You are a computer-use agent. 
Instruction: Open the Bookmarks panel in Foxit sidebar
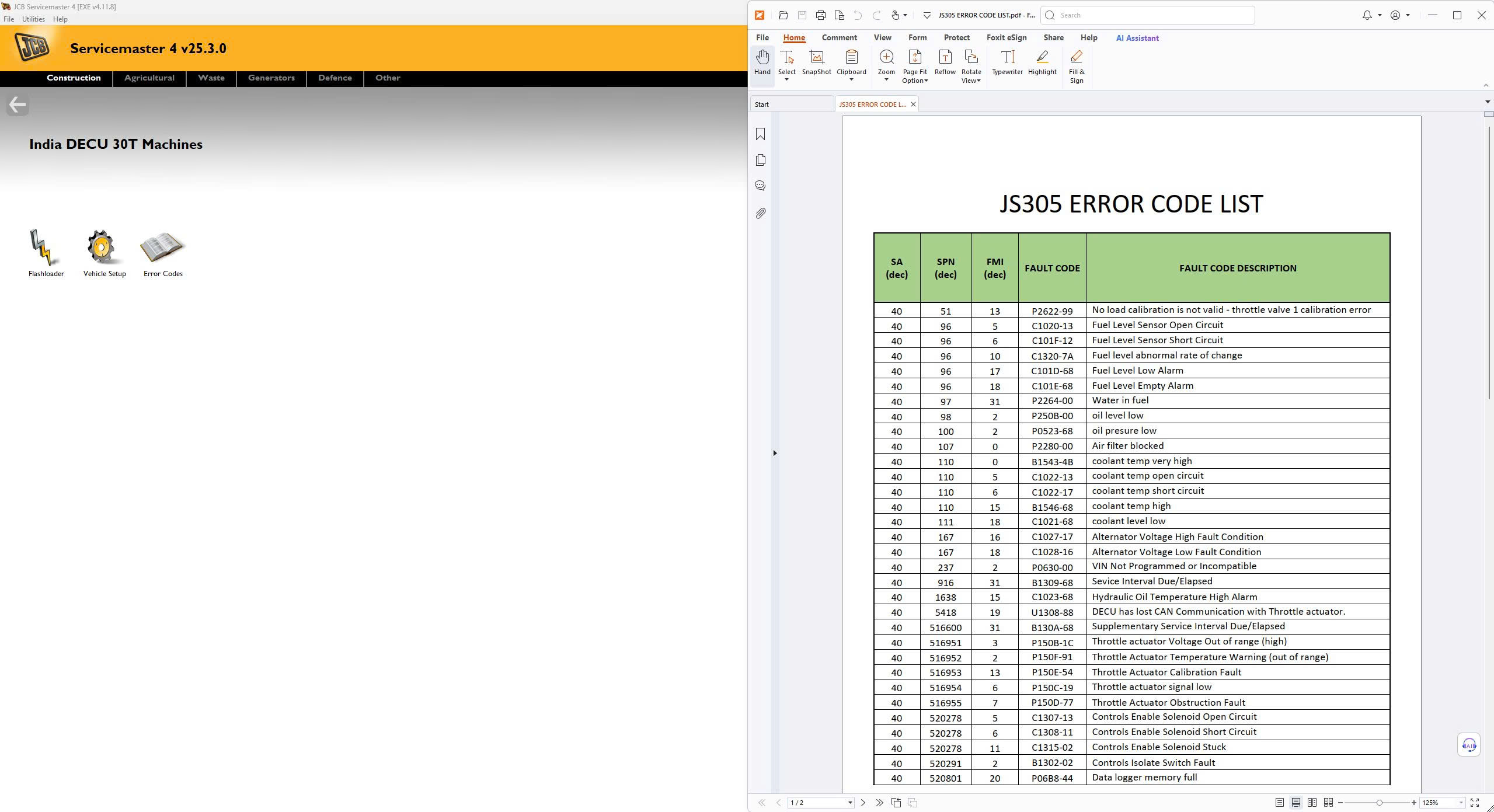pyautogui.click(x=760, y=134)
